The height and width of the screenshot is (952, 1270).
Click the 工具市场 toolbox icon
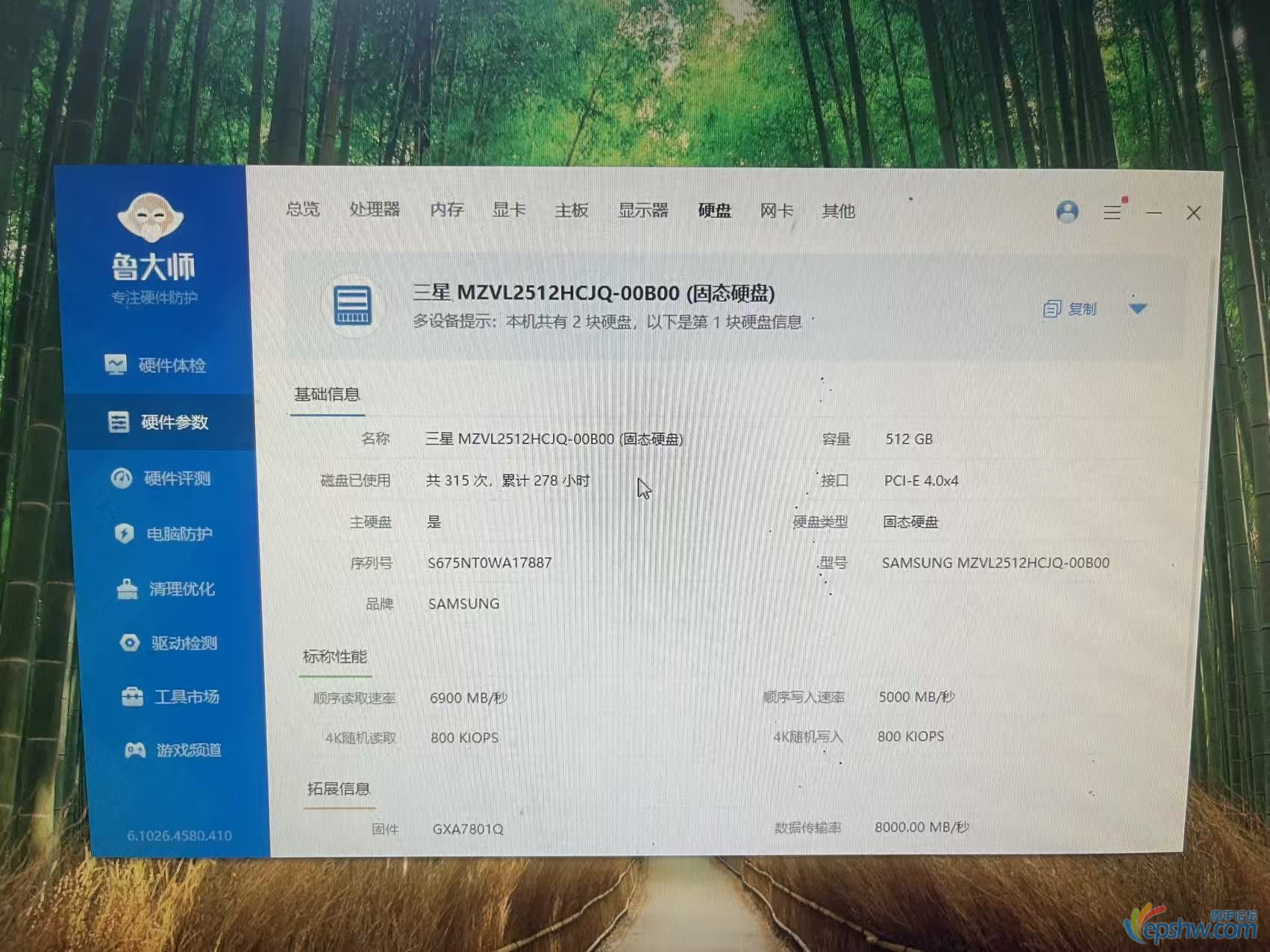(x=133, y=696)
